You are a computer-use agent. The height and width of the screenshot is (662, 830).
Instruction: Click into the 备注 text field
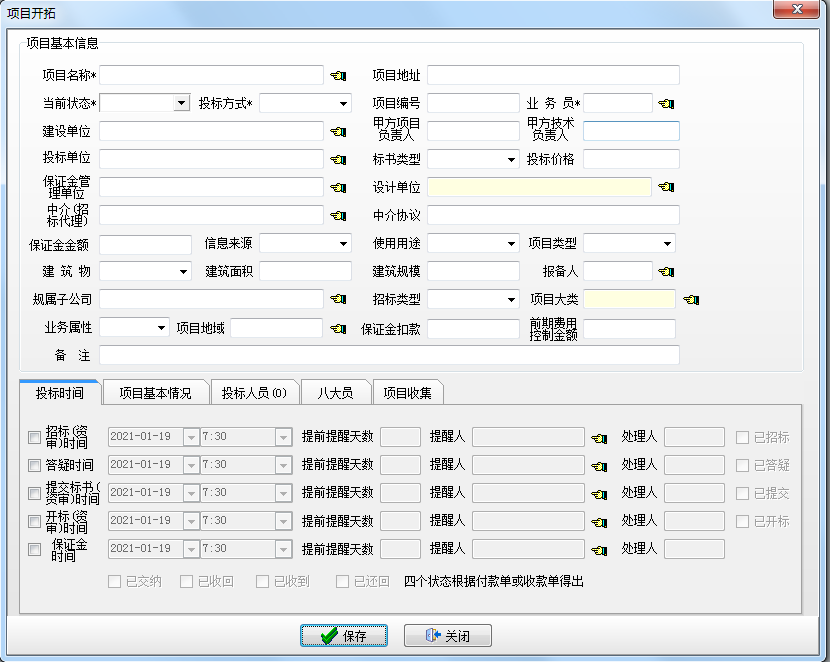pyautogui.click(x=389, y=355)
